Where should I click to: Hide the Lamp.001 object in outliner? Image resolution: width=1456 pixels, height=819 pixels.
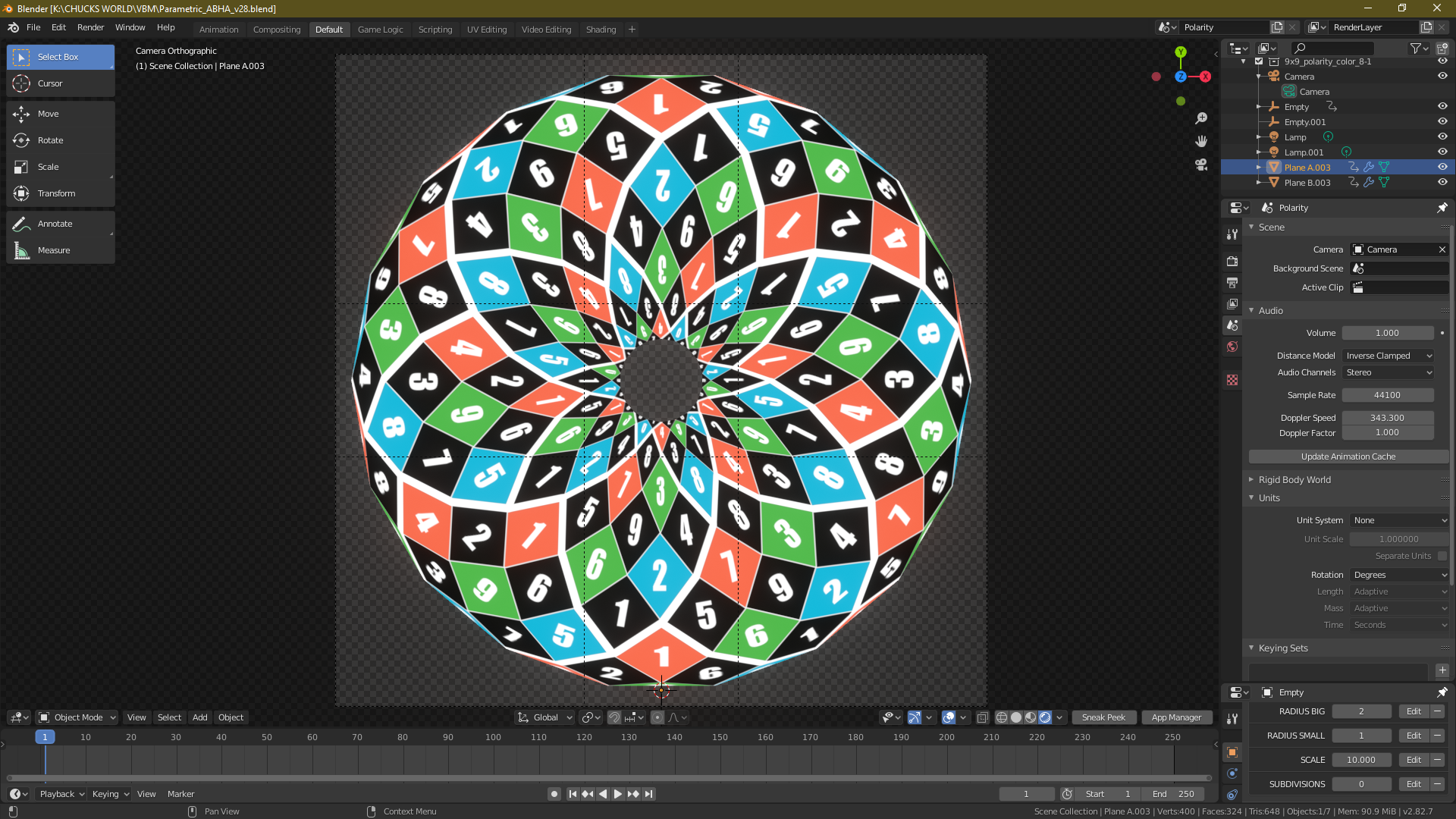coord(1442,152)
